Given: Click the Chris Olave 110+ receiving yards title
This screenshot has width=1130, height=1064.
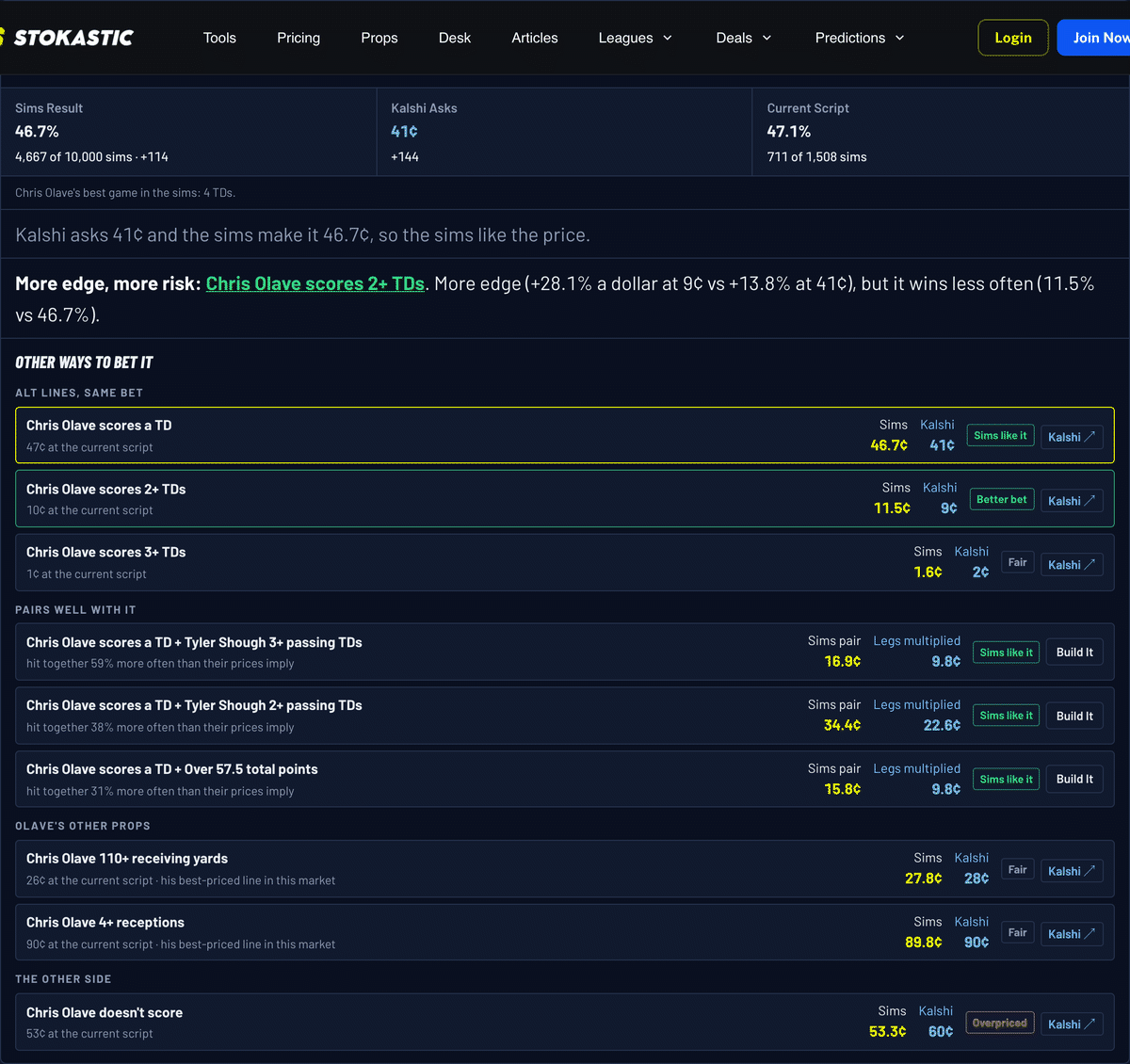Looking at the screenshot, I should (x=127, y=859).
